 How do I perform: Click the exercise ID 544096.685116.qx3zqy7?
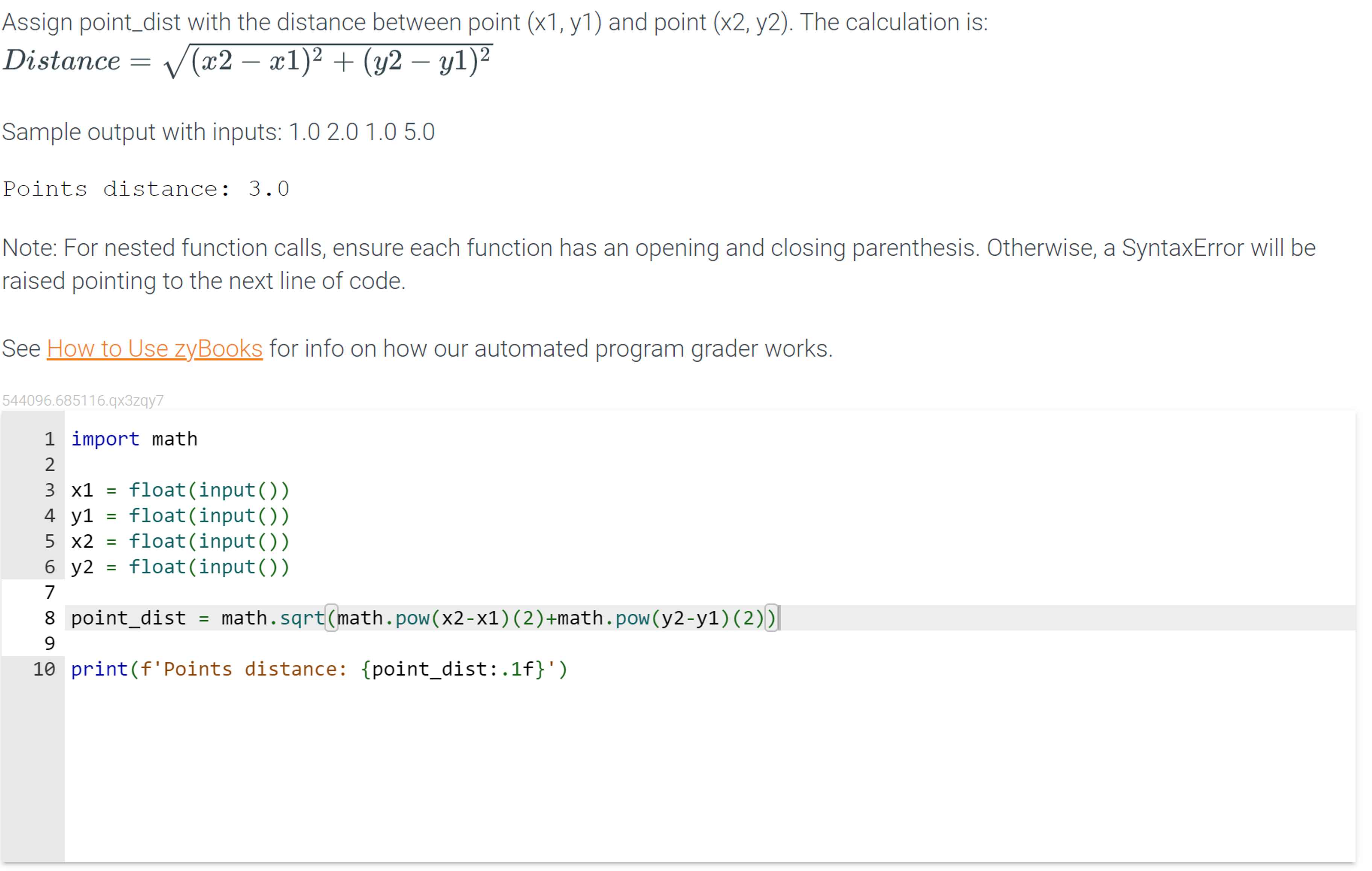[x=83, y=400]
